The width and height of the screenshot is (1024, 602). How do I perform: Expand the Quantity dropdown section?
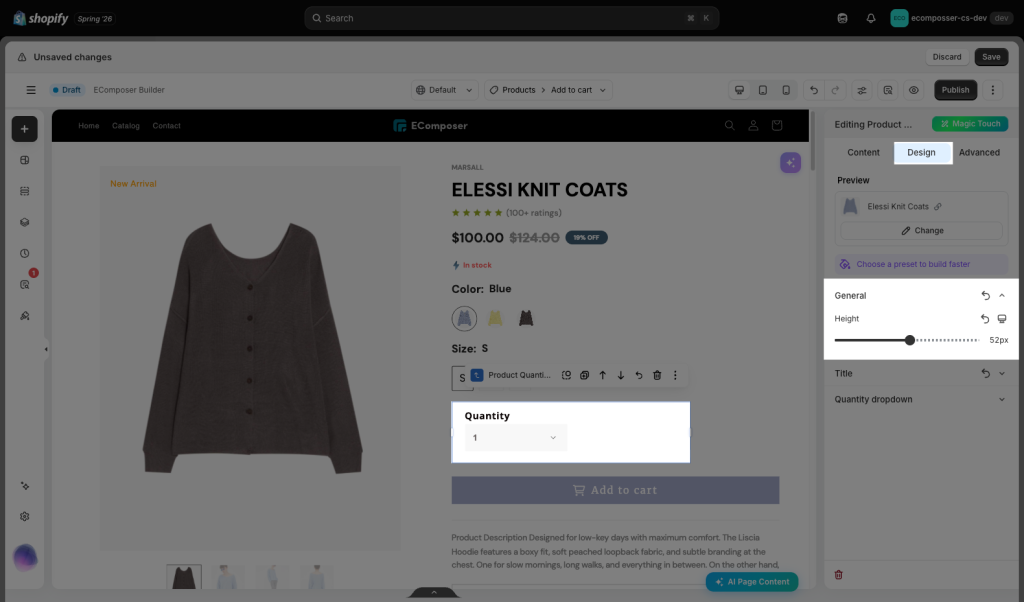[920, 400]
